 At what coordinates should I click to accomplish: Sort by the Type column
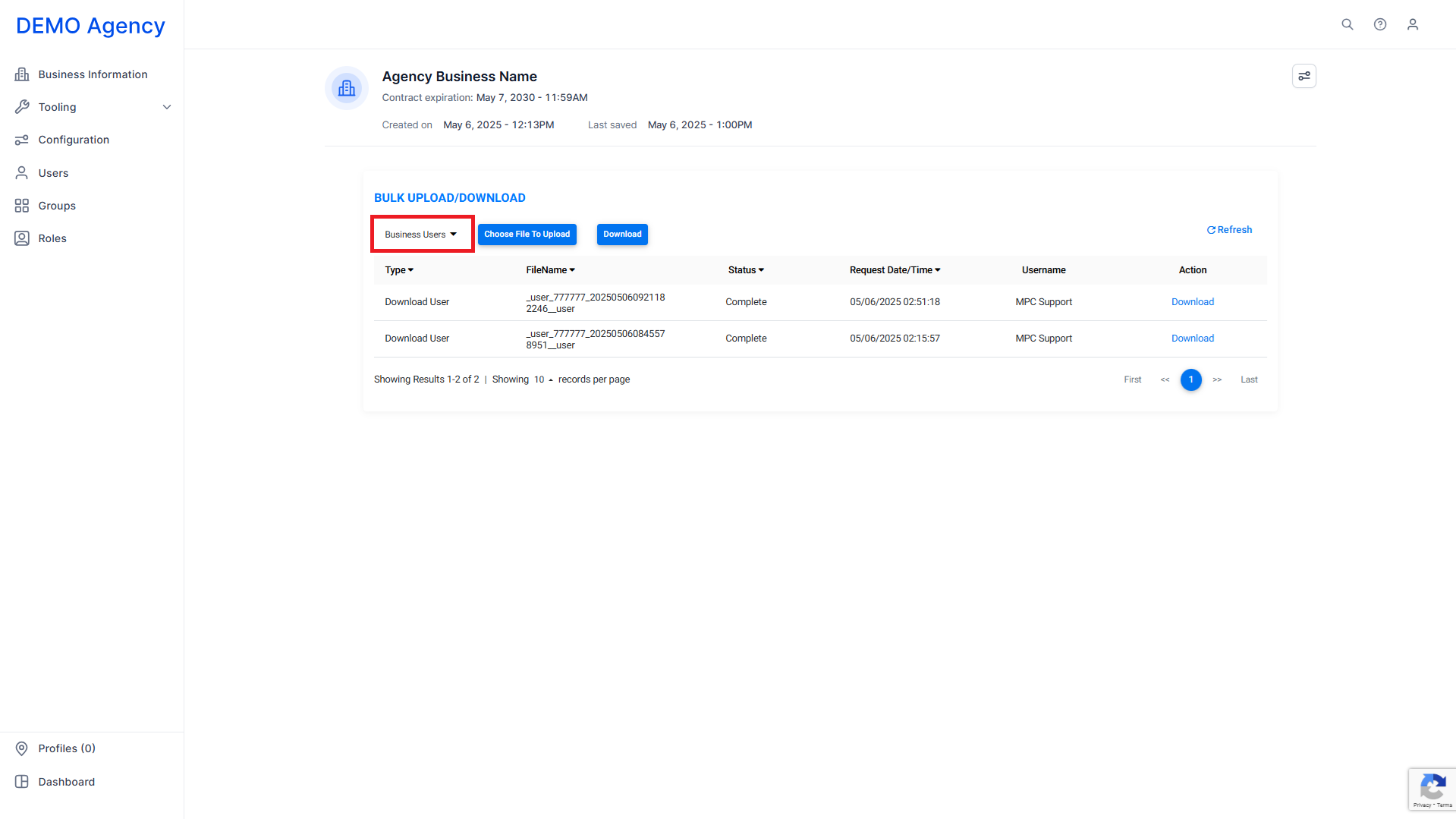click(x=399, y=270)
